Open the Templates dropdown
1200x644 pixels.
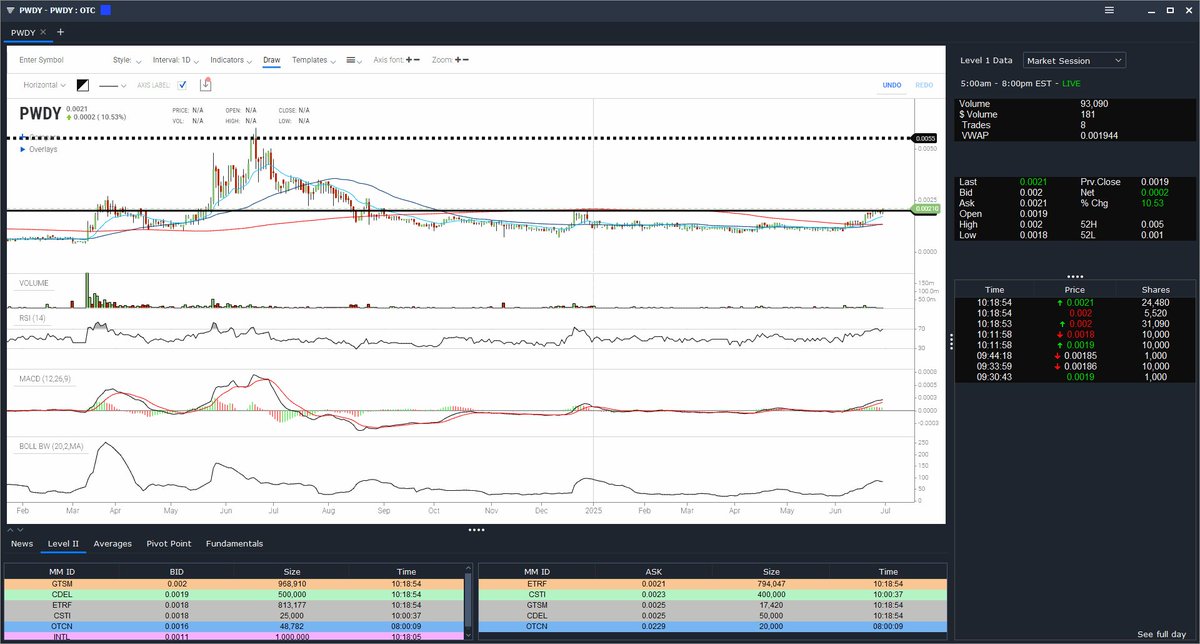pyautogui.click(x=314, y=60)
